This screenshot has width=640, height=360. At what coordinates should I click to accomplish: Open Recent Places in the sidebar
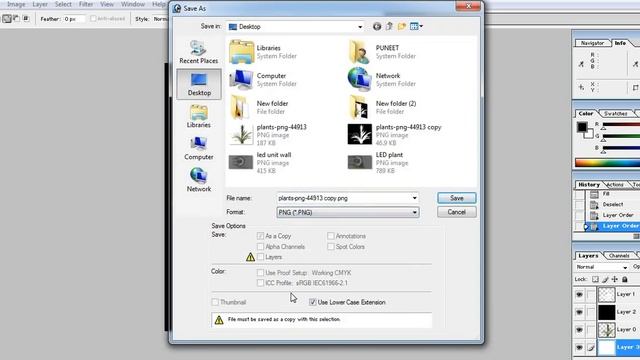pos(198,52)
